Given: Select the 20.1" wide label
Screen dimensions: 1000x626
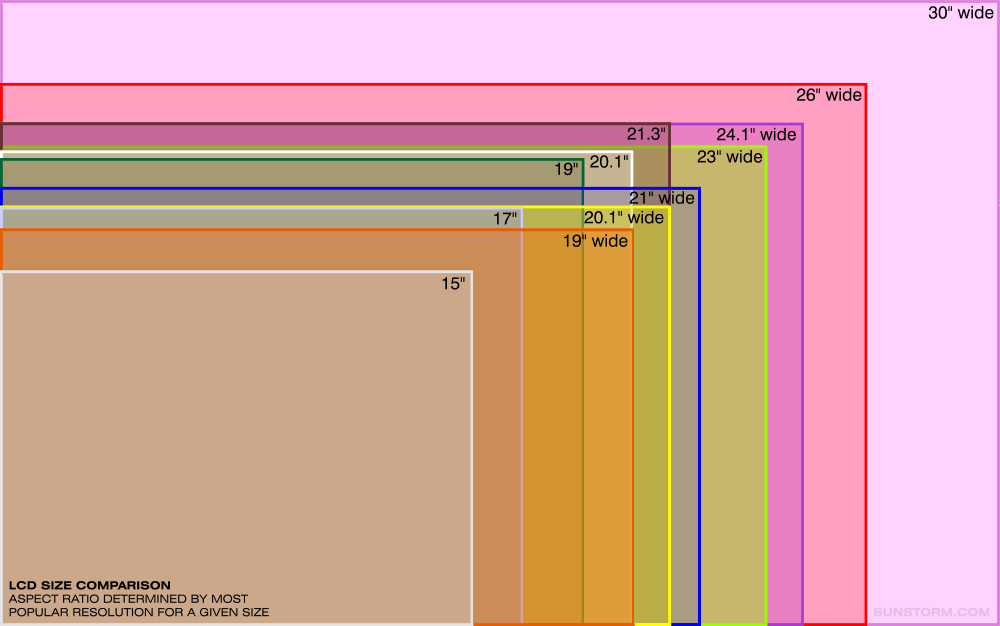Looking at the screenshot, I should [623, 218].
